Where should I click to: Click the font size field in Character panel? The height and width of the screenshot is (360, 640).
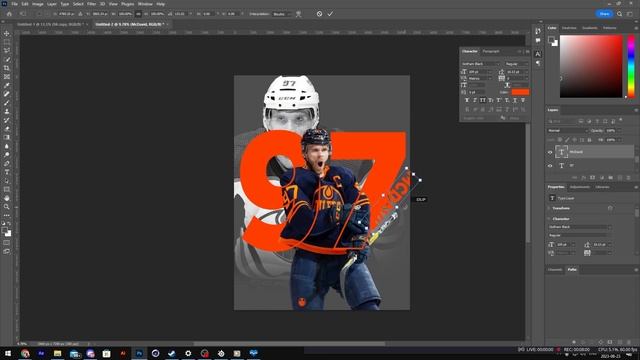(x=479, y=72)
